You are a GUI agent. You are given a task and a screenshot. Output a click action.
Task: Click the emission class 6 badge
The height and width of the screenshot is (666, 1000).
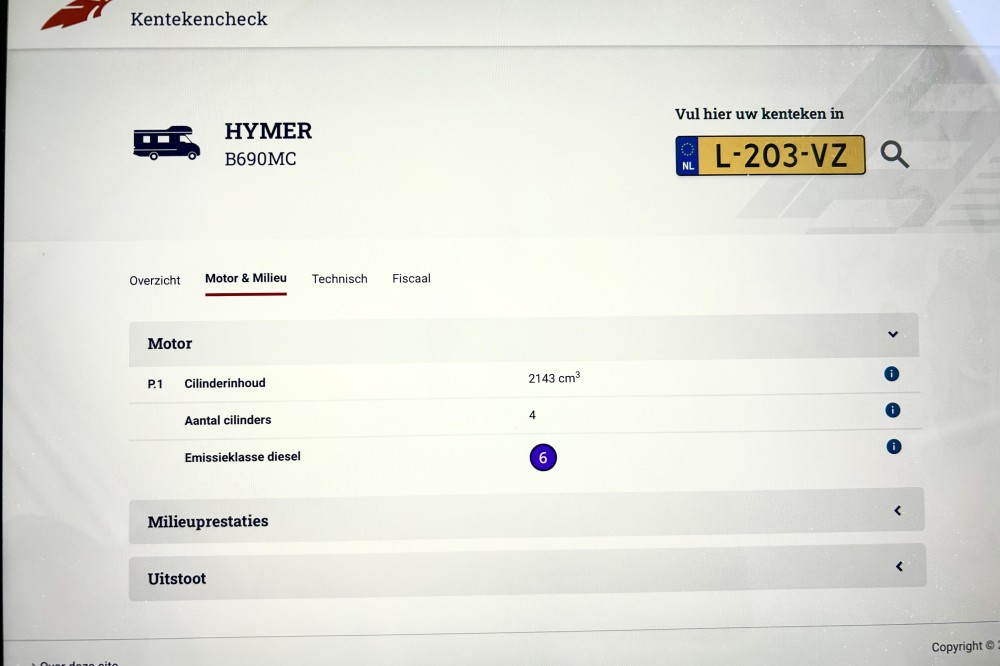pyautogui.click(x=543, y=457)
